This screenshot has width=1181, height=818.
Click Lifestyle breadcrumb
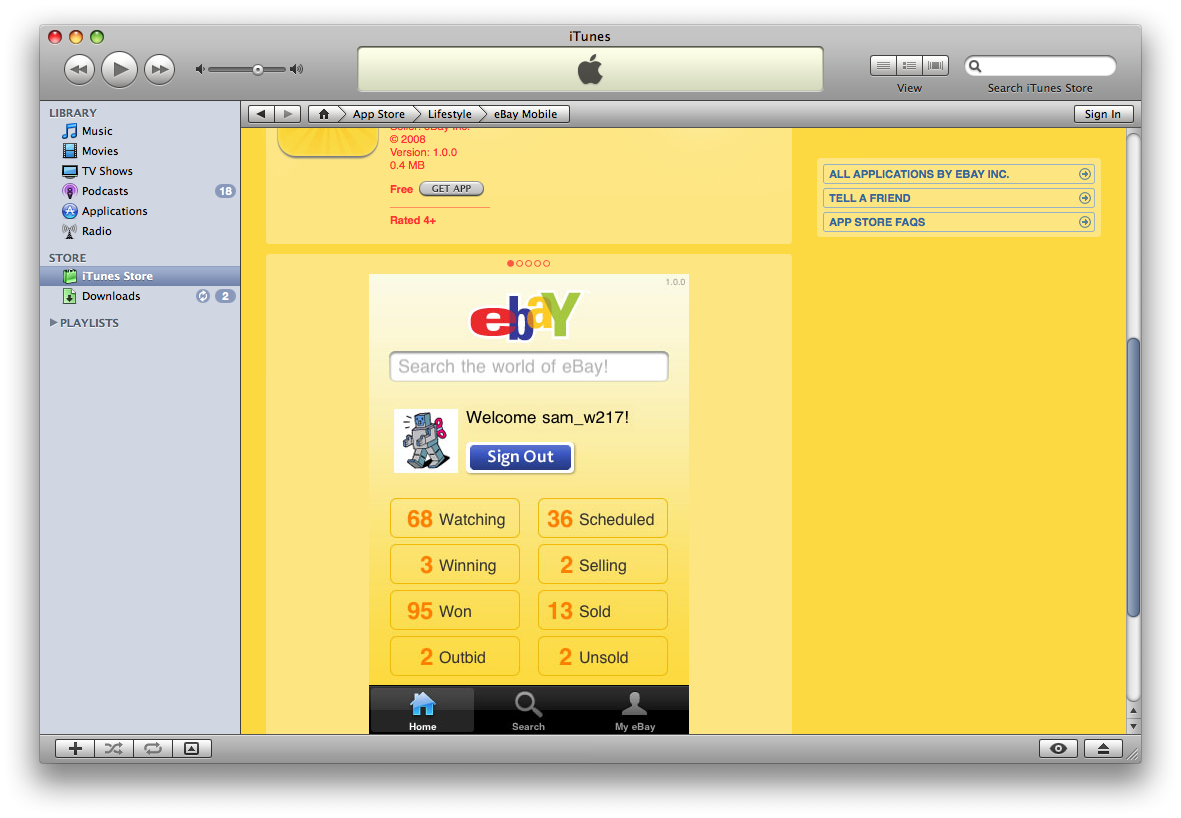click(450, 114)
